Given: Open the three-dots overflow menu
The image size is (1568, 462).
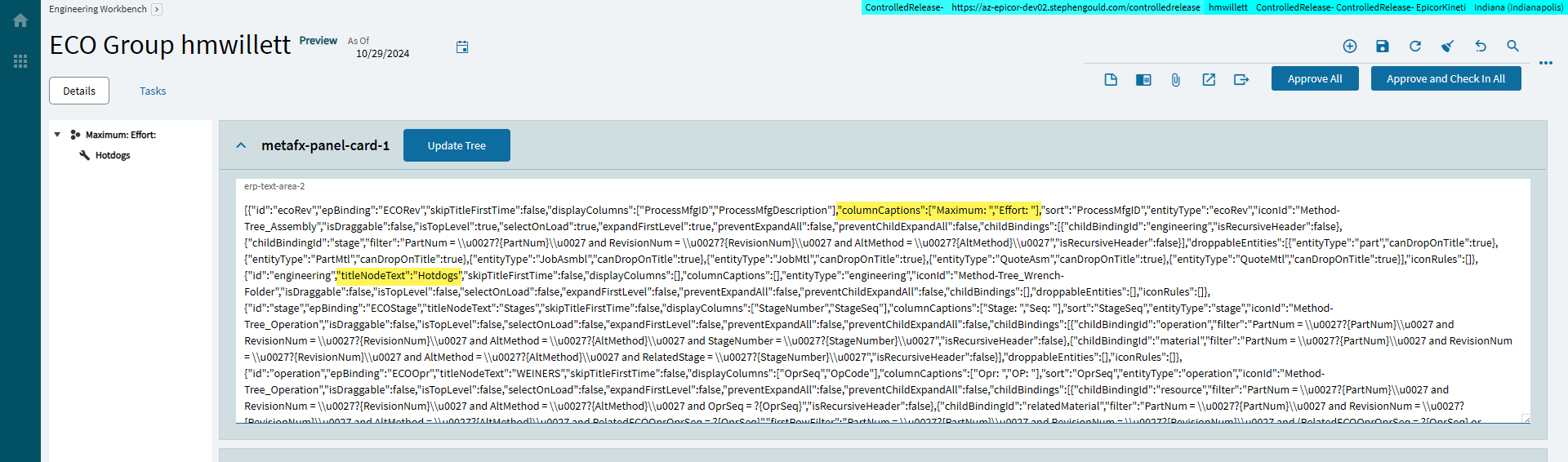Looking at the screenshot, I should [x=1546, y=63].
